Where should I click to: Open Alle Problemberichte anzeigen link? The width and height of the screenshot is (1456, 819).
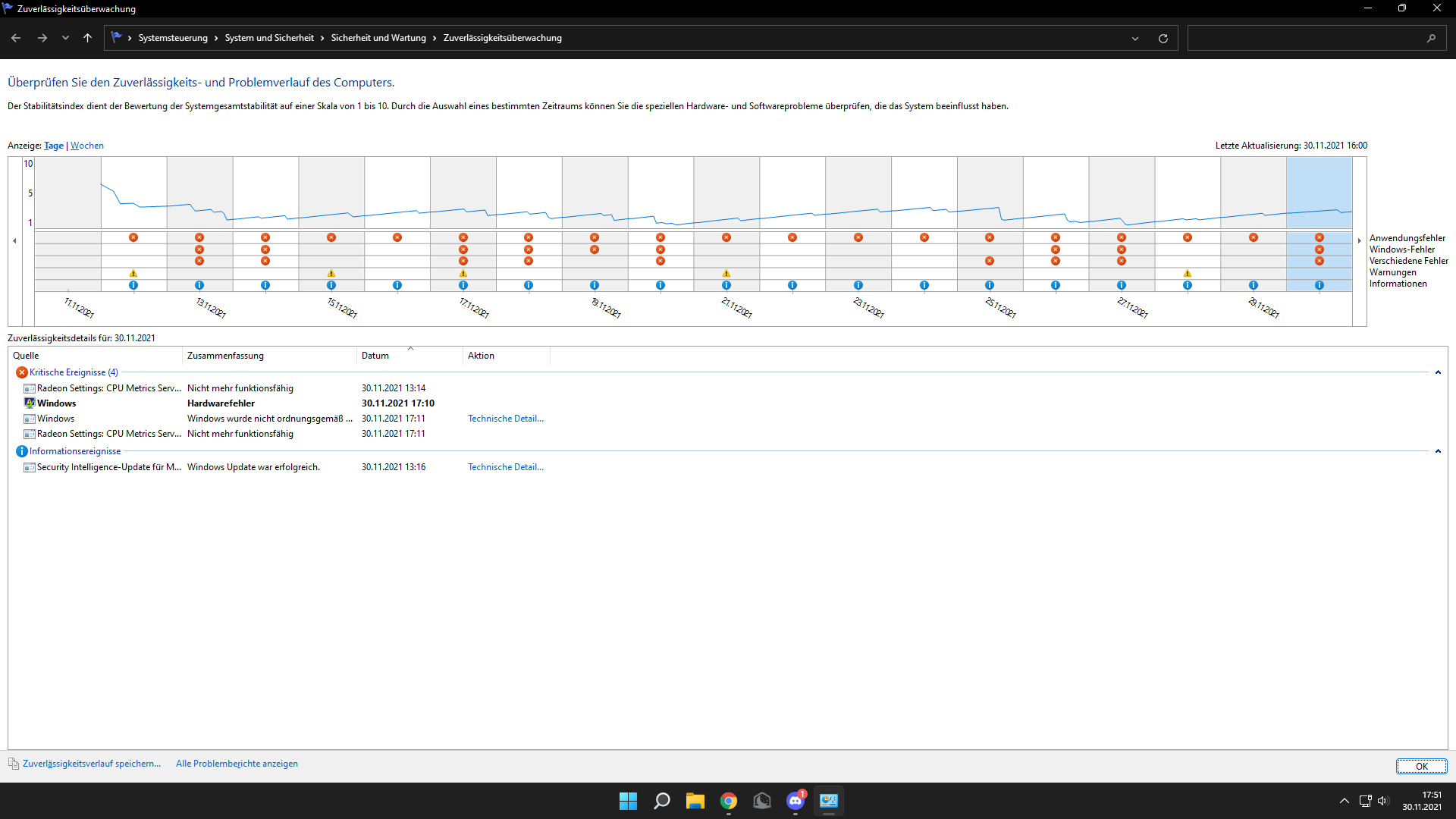(x=237, y=764)
